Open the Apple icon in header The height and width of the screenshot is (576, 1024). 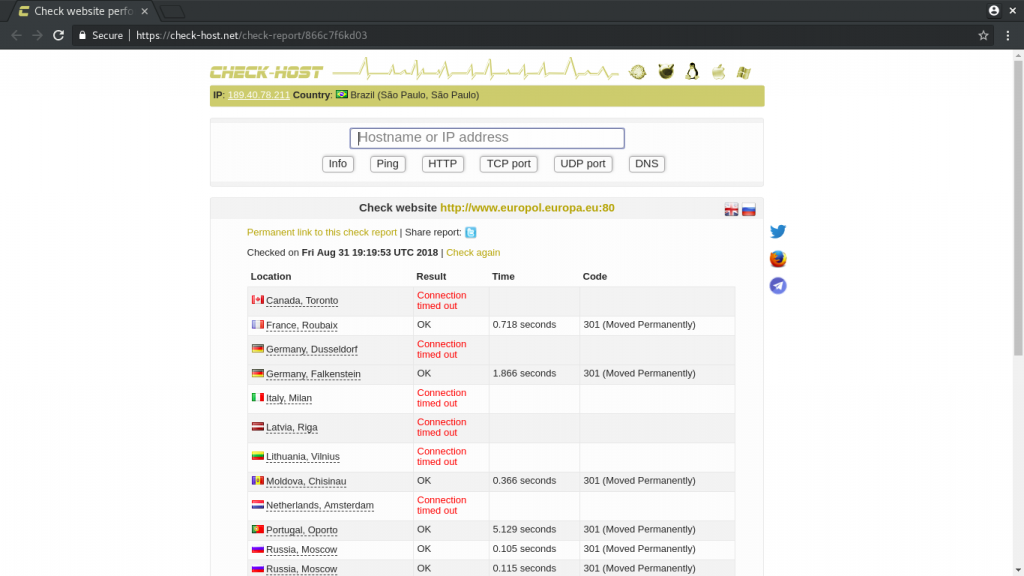pos(718,71)
